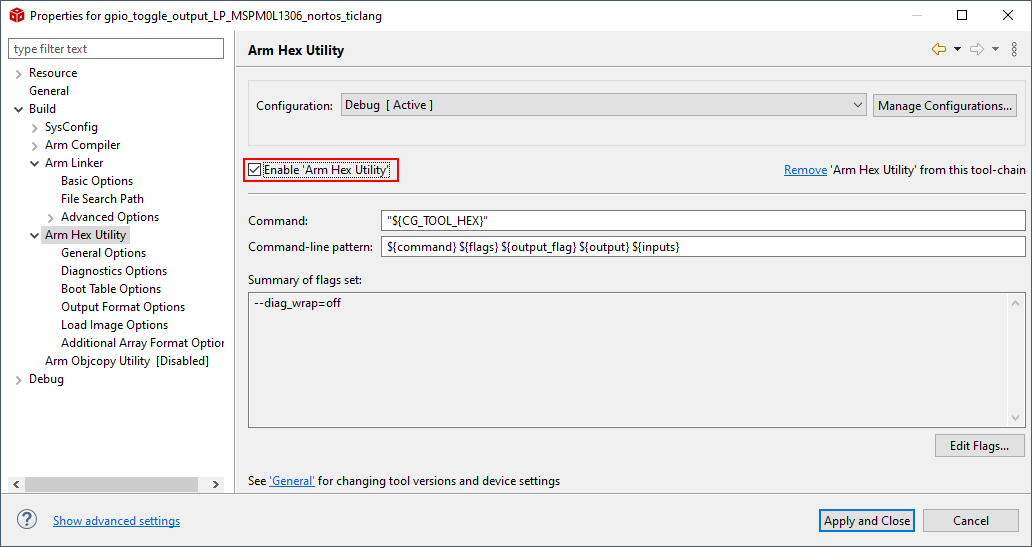Expand the Arm Compiler node
Viewport: 1032px width, 547px height.
tap(35, 145)
